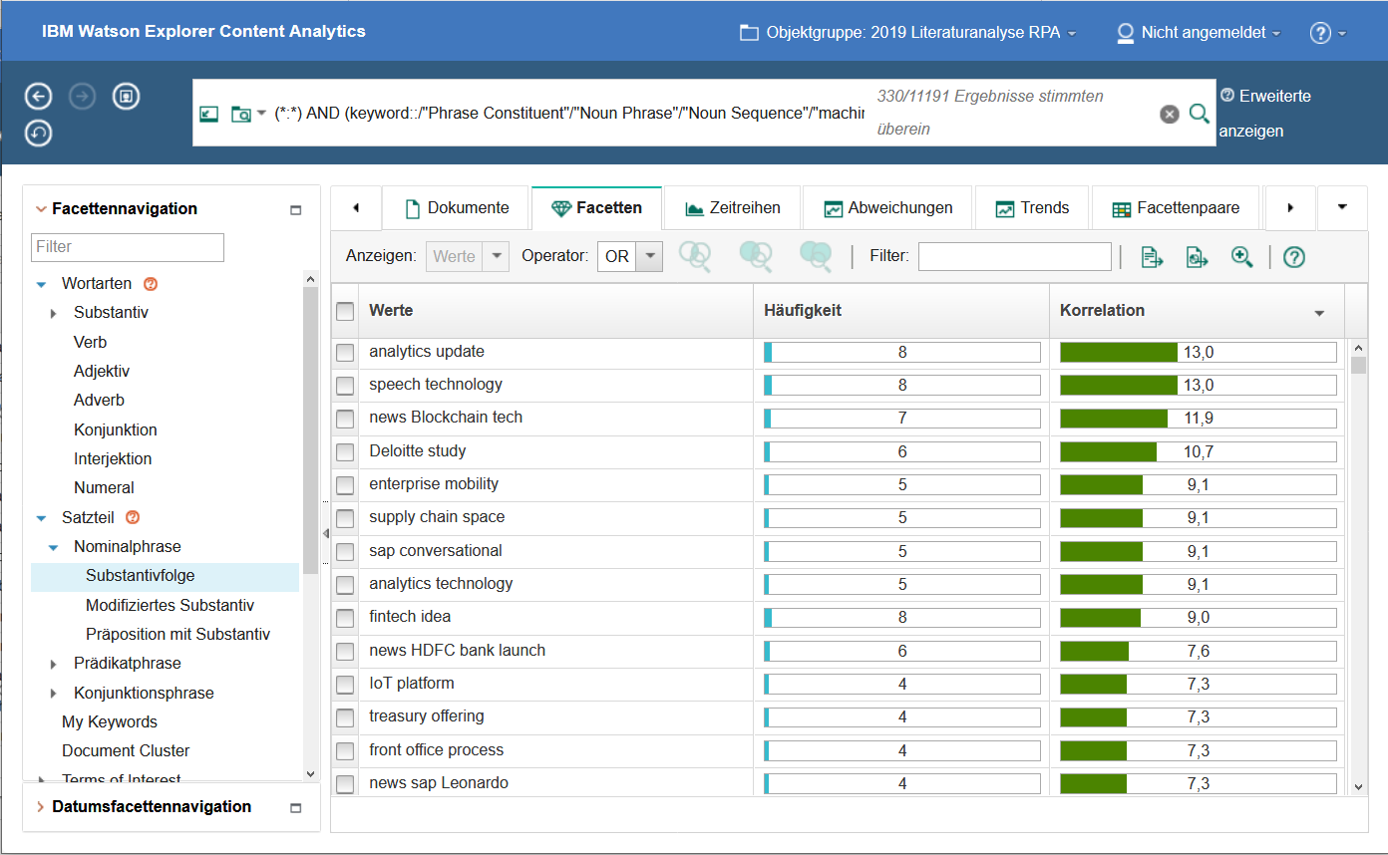Open Objektgruppe 2019 Literaturanalyse RPA selector
The height and width of the screenshot is (855, 1388).
908,33
